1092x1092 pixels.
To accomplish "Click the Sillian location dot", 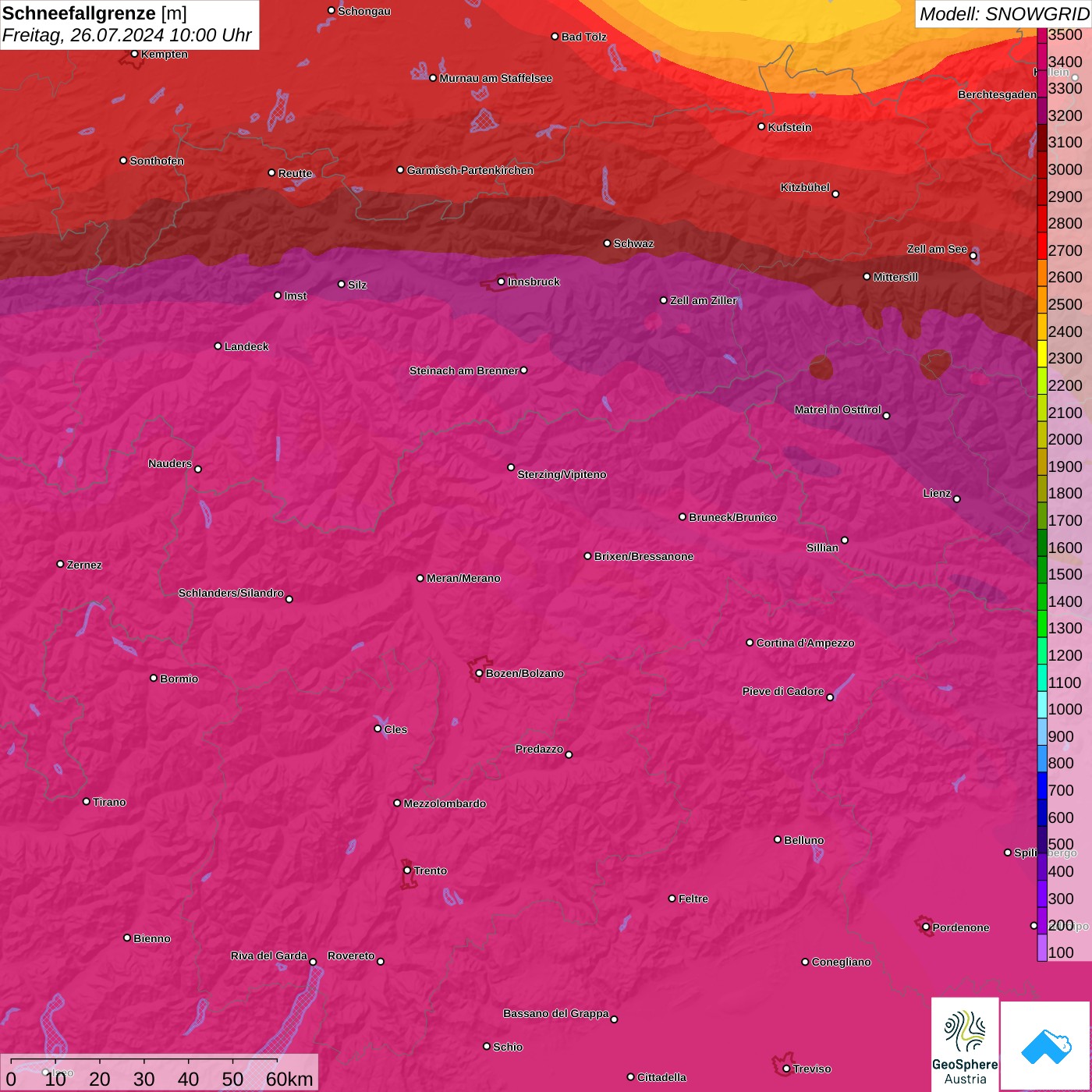I will point(845,540).
